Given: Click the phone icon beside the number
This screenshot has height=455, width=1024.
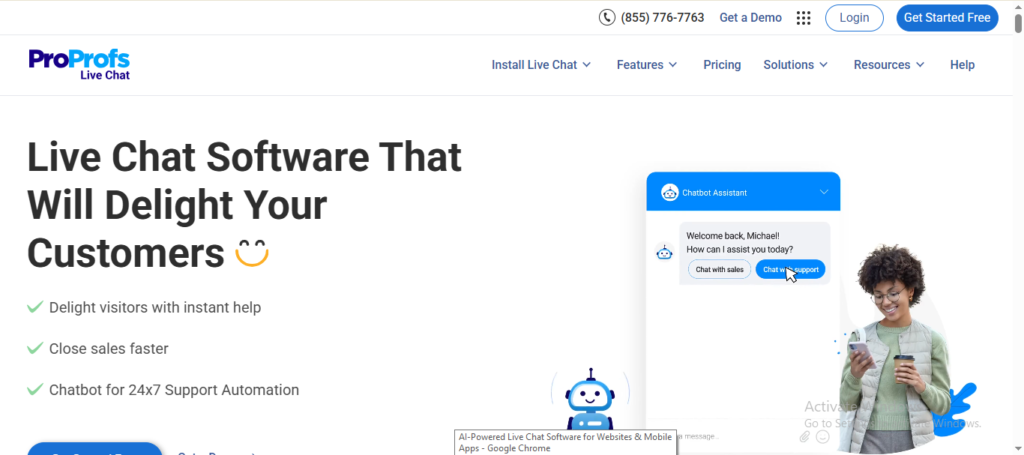Looking at the screenshot, I should click(x=607, y=17).
